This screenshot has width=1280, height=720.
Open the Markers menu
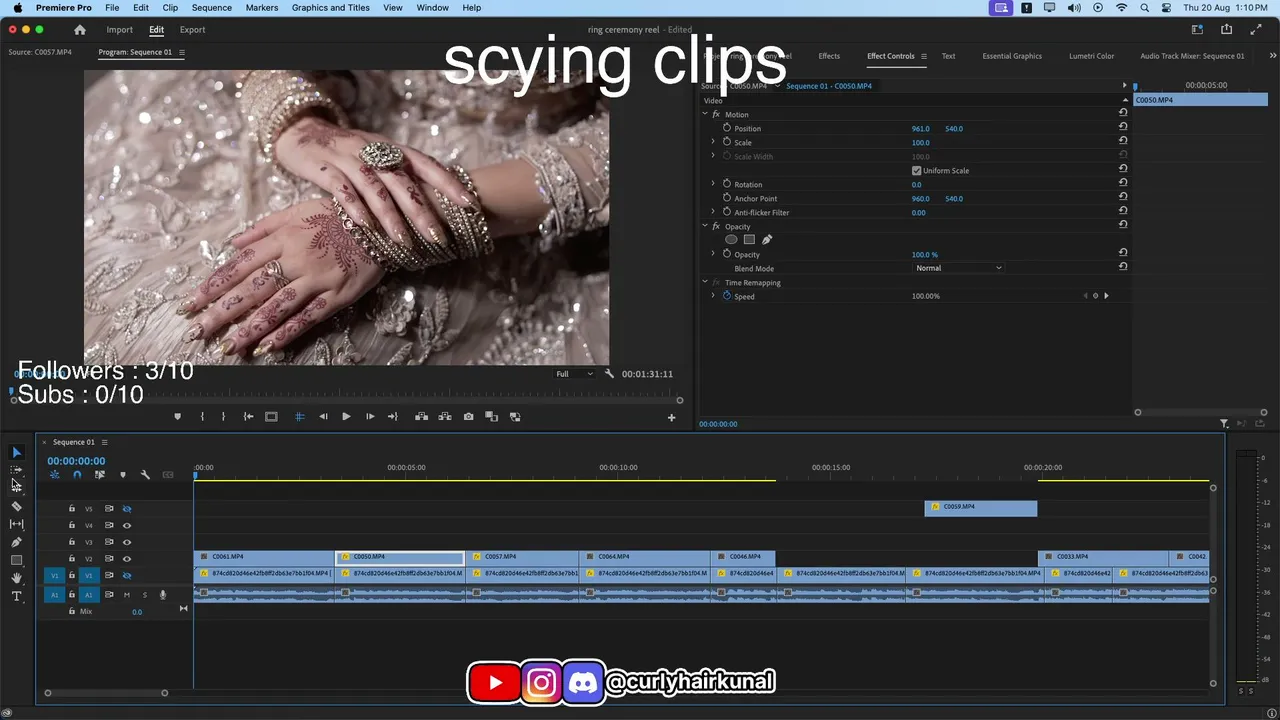262,8
